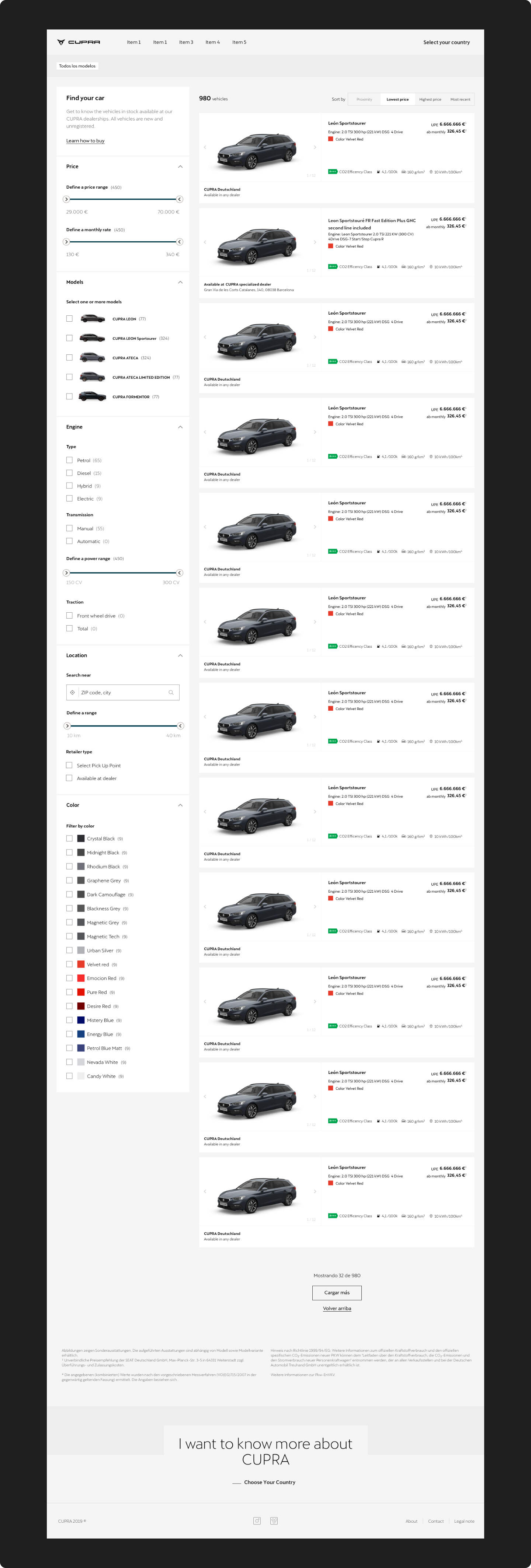
Task: Click the Mistery Blue color swatch
Action: (81, 1020)
